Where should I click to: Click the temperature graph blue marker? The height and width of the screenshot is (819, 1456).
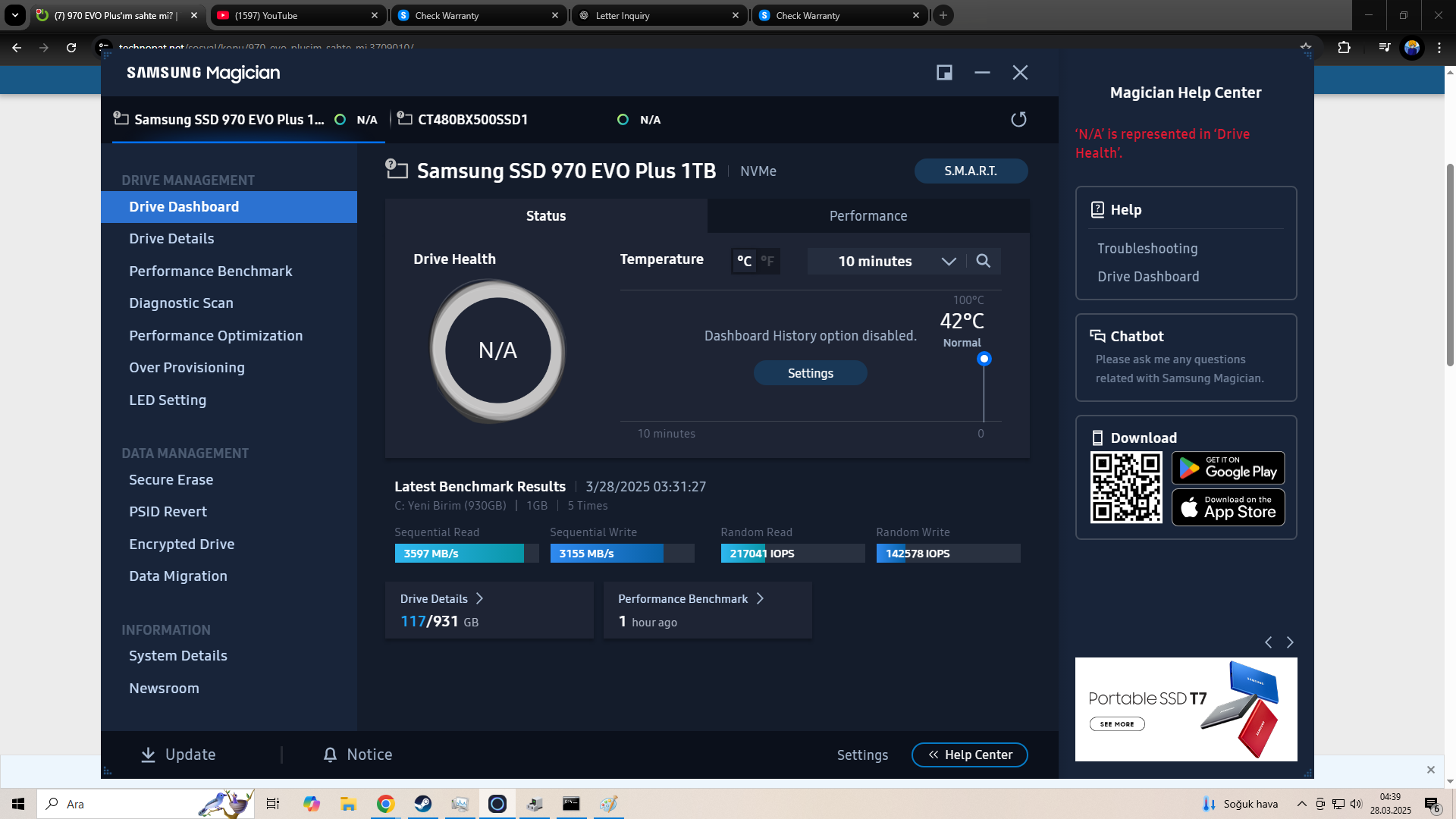pyautogui.click(x=984, y=359)
